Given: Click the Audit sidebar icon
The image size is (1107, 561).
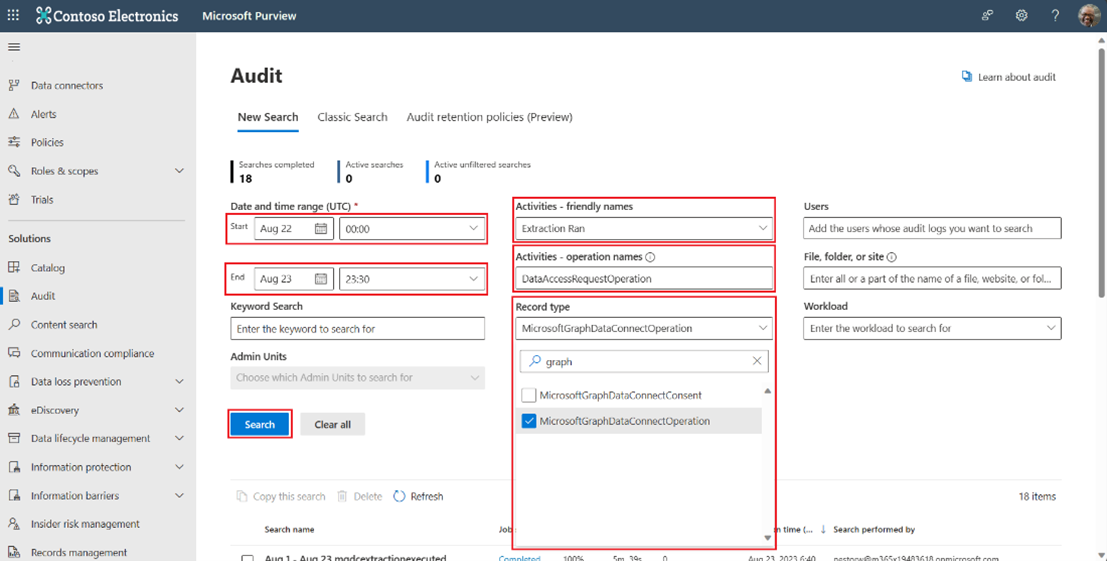Looking at the screenshot, I should (13, 296).
